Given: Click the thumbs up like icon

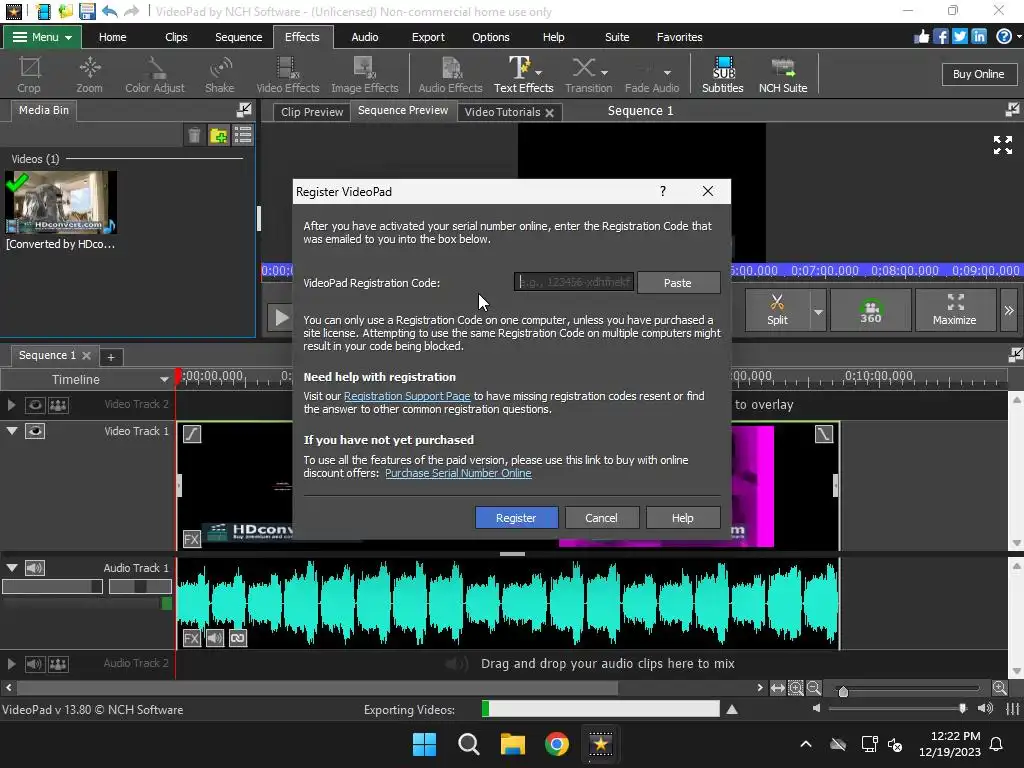Looking at the screenshot, I should (921, 37).
